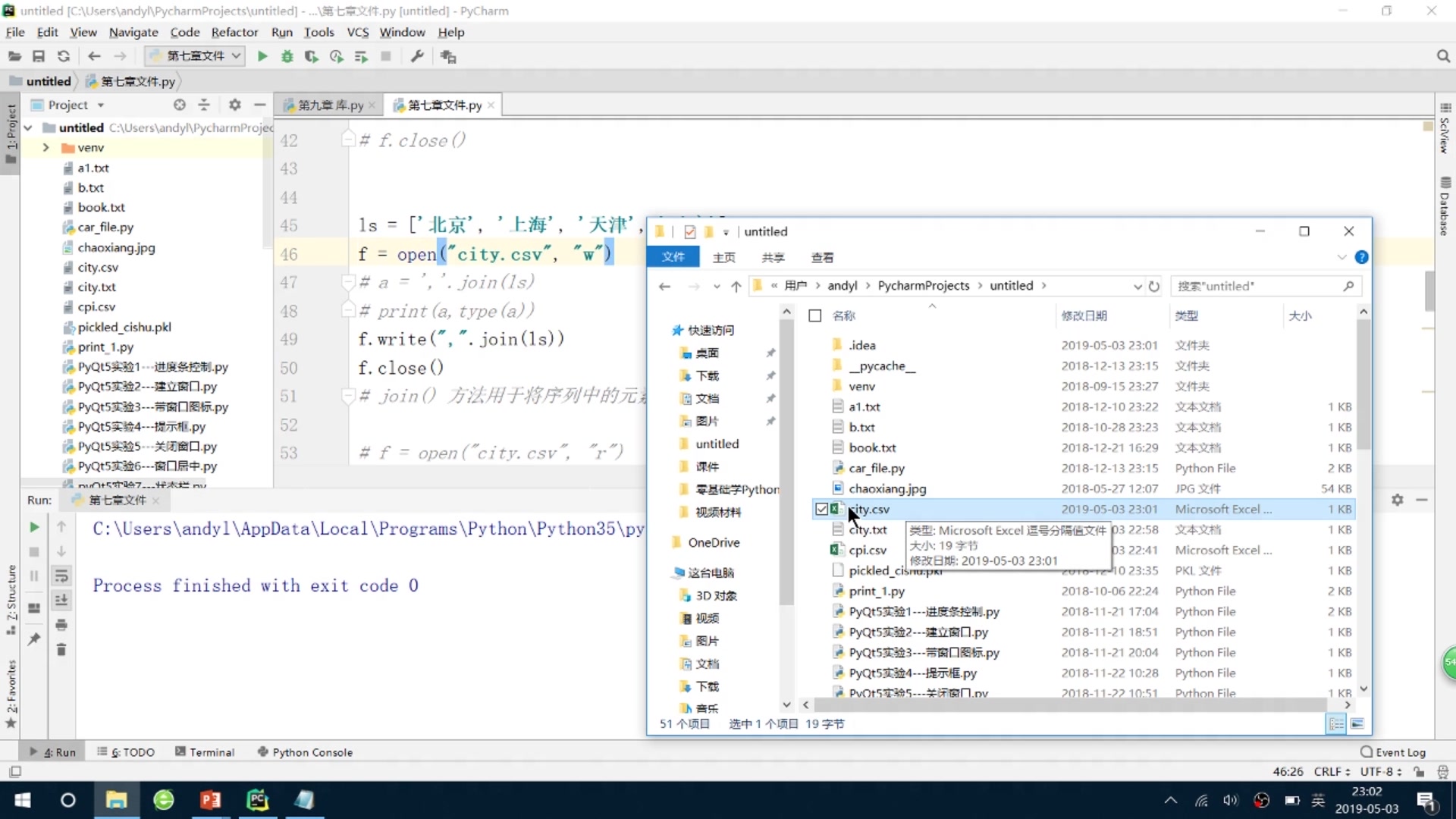Expand the venv folder in Project tree
This screenshot has width=1456, height=819.
pos(45,148)
